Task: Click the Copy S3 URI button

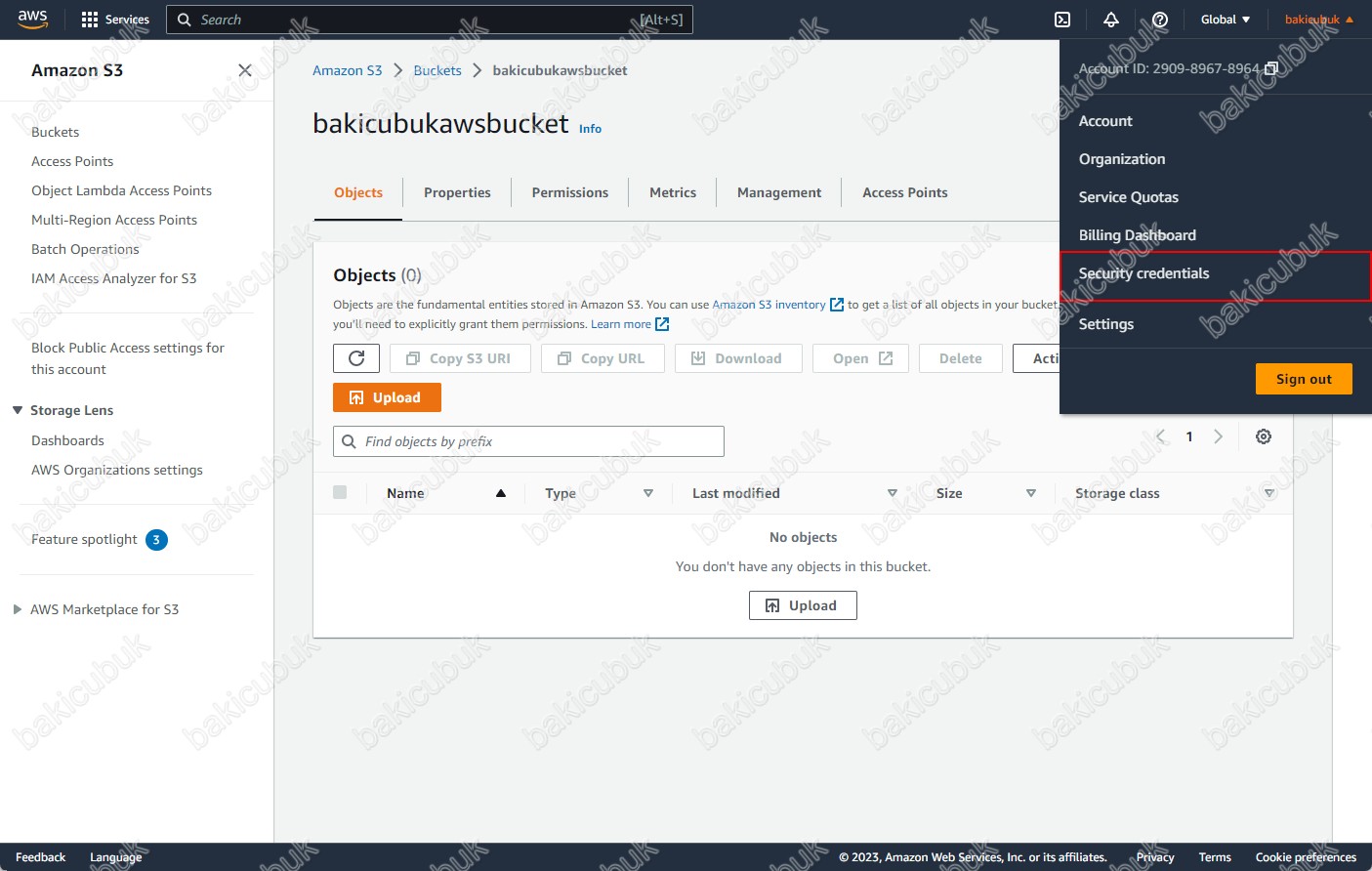Action: point(460,358)
